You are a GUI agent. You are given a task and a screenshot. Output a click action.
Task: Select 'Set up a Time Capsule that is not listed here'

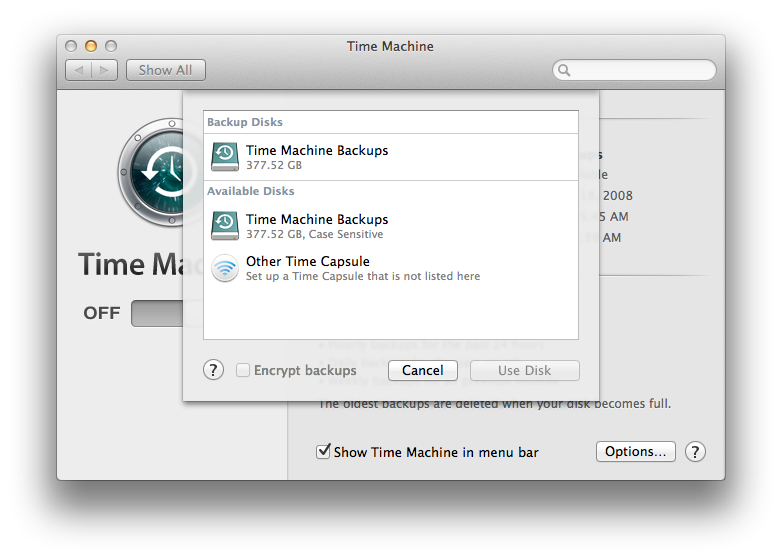point(363,276)
